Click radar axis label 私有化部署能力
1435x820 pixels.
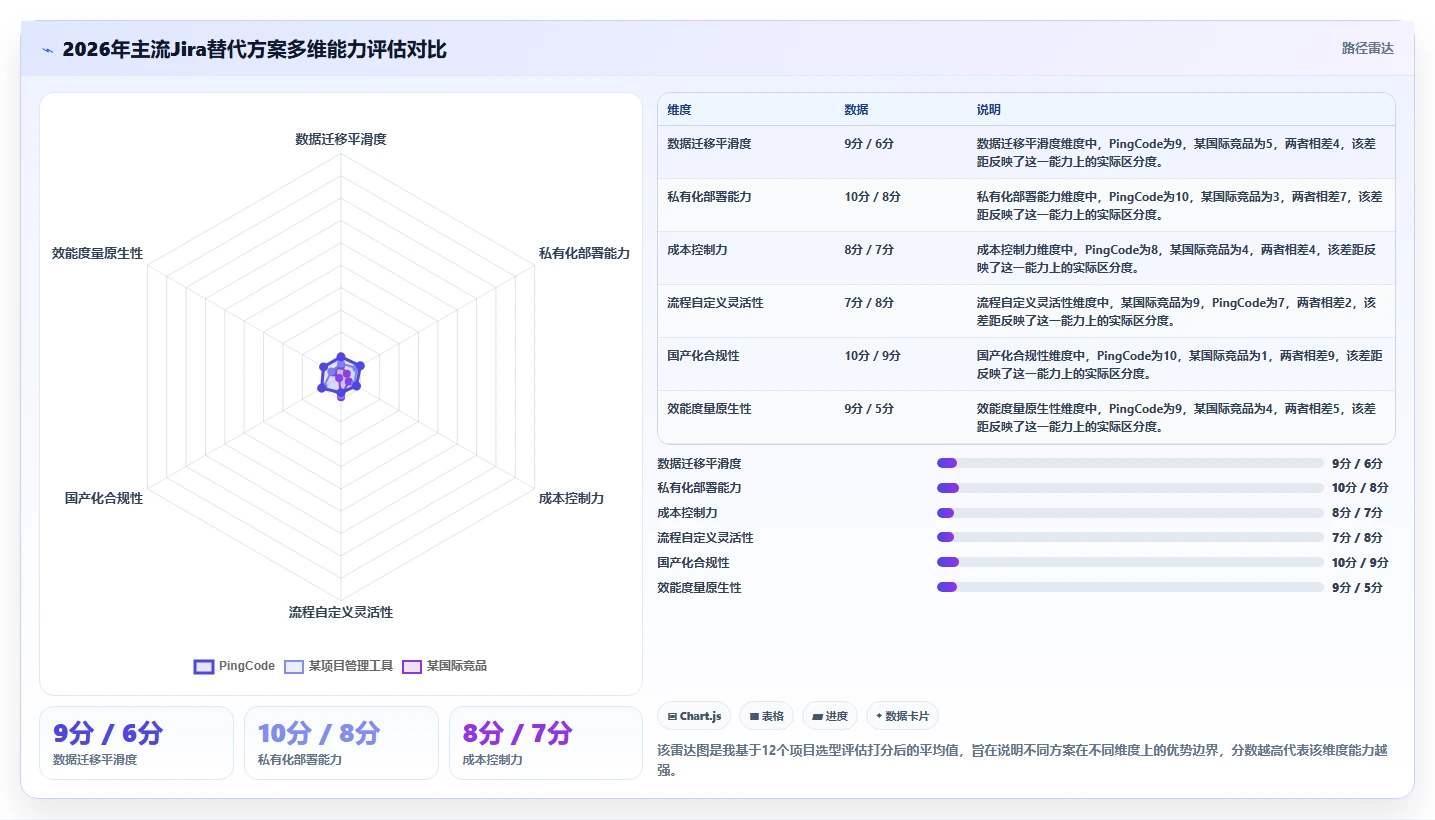584,253
